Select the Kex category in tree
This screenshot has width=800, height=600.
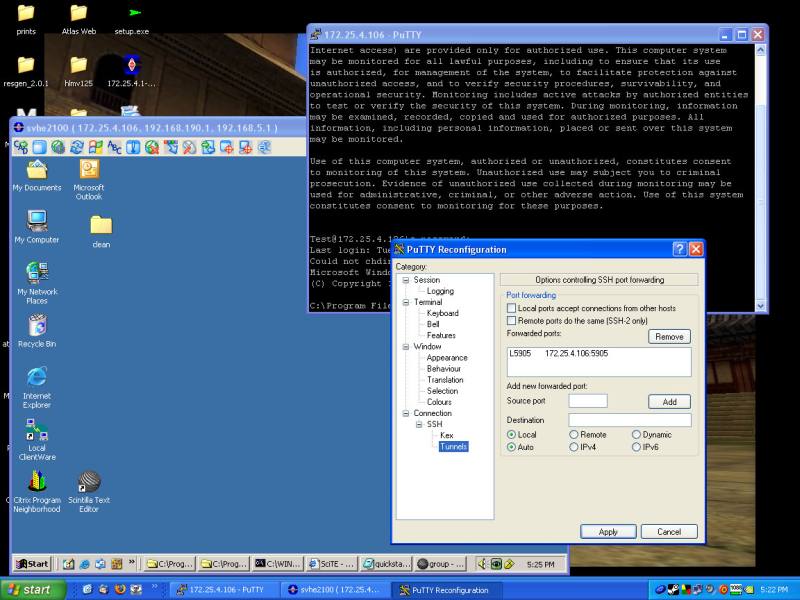[446, 436]
